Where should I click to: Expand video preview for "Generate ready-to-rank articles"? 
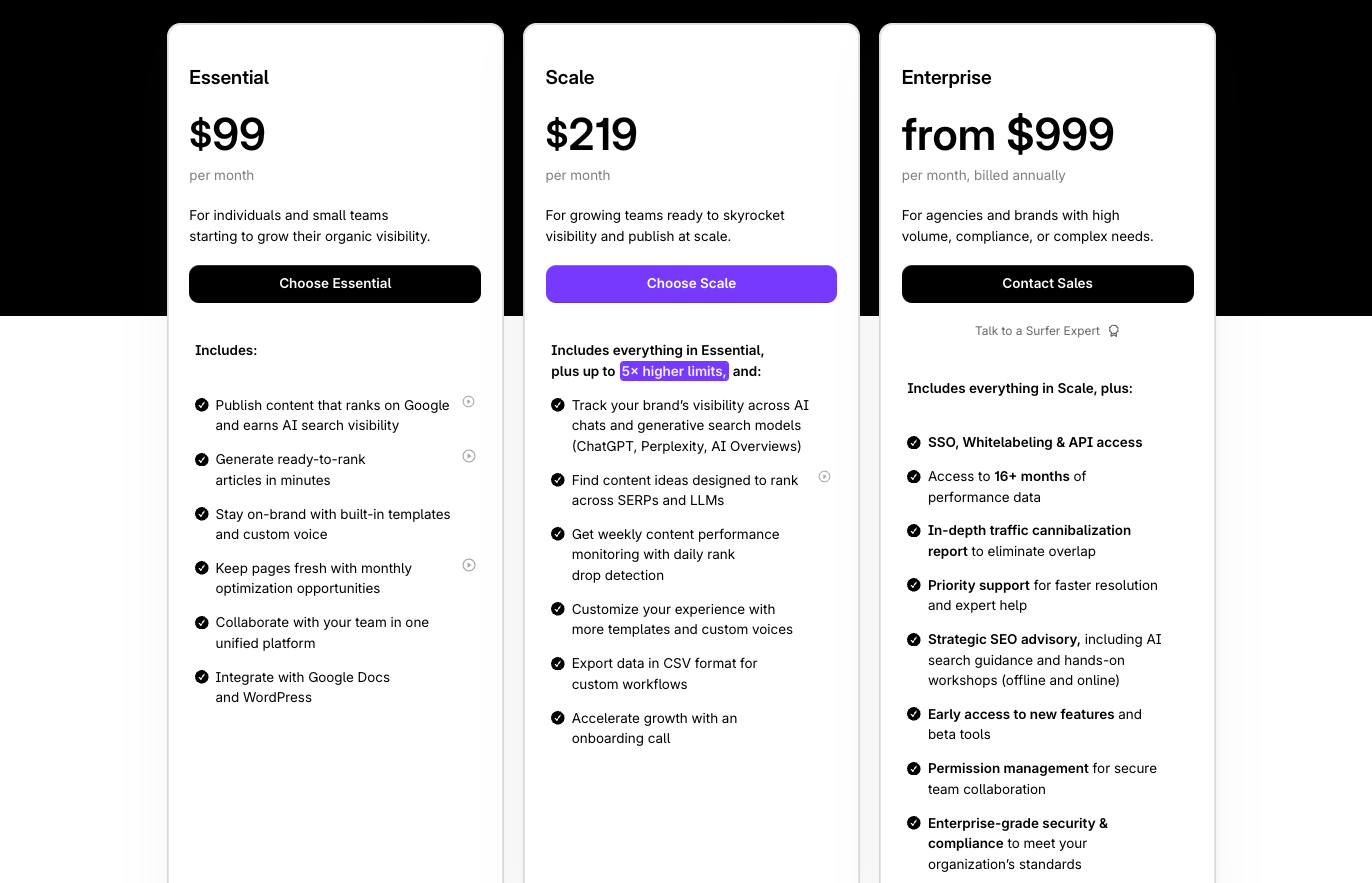tap(468, 456)
